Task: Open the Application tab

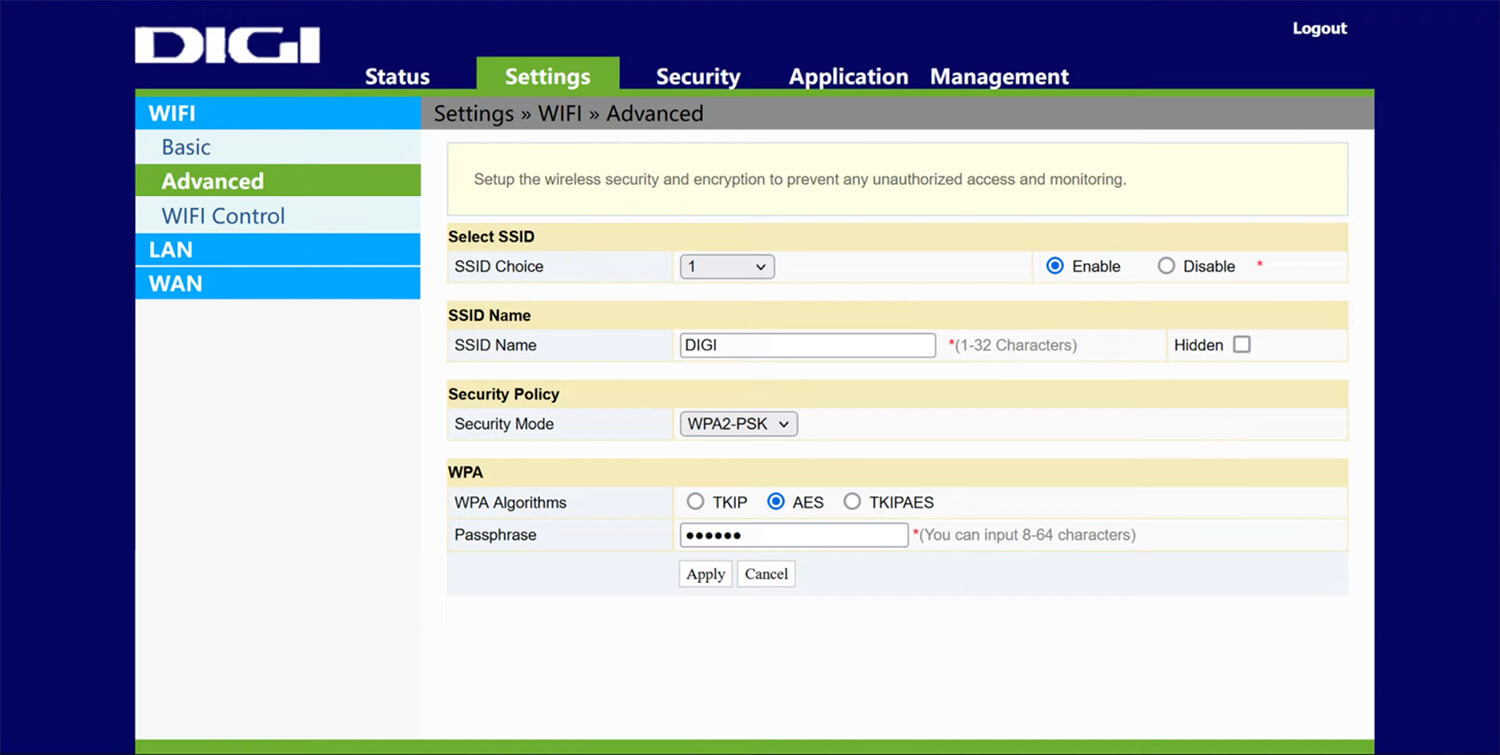Action: 848,77
